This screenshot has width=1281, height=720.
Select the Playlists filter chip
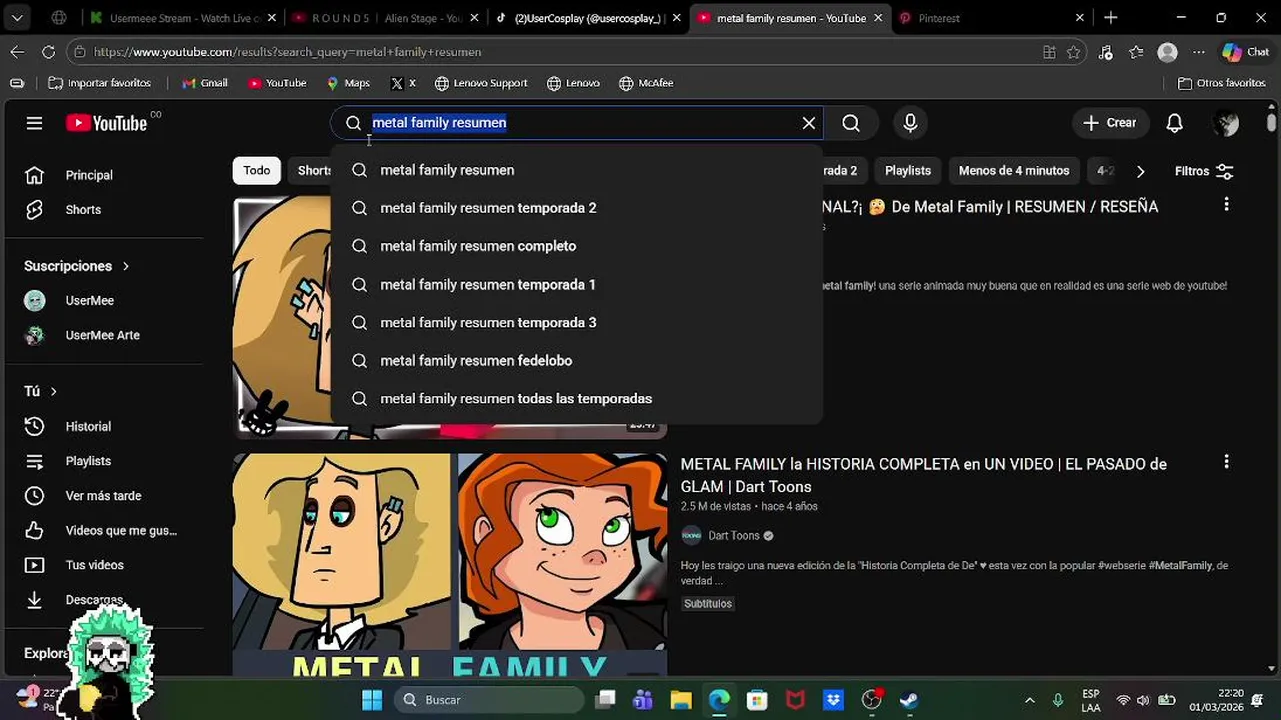click(908, 171)
